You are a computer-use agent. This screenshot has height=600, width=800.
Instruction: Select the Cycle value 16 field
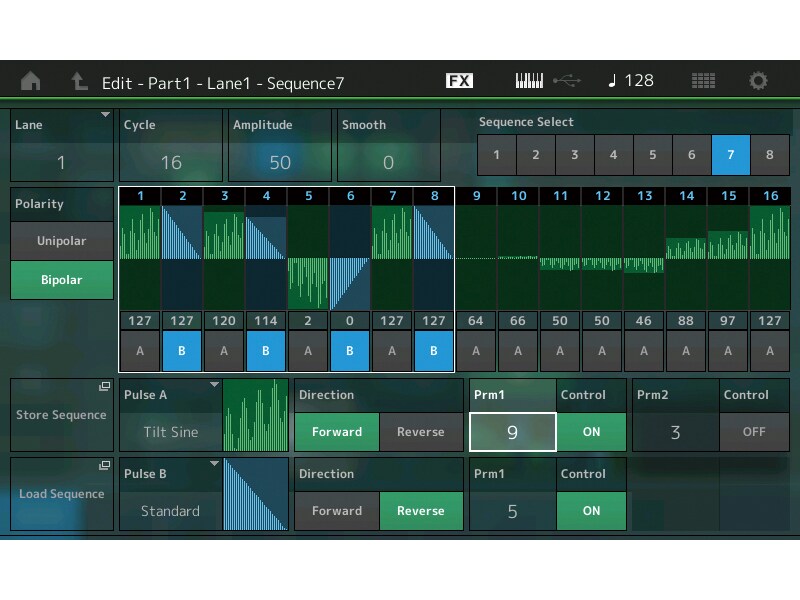(x=171, y=162)
